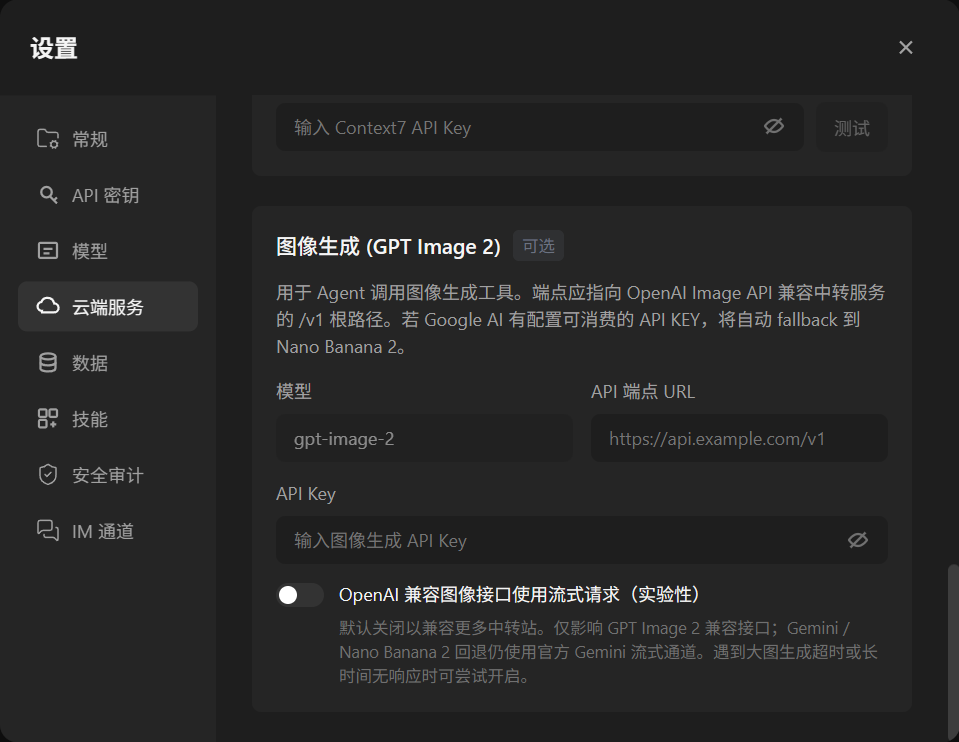Open the 安全审计 settings section
Screen dimensions: 959x742
108,475
